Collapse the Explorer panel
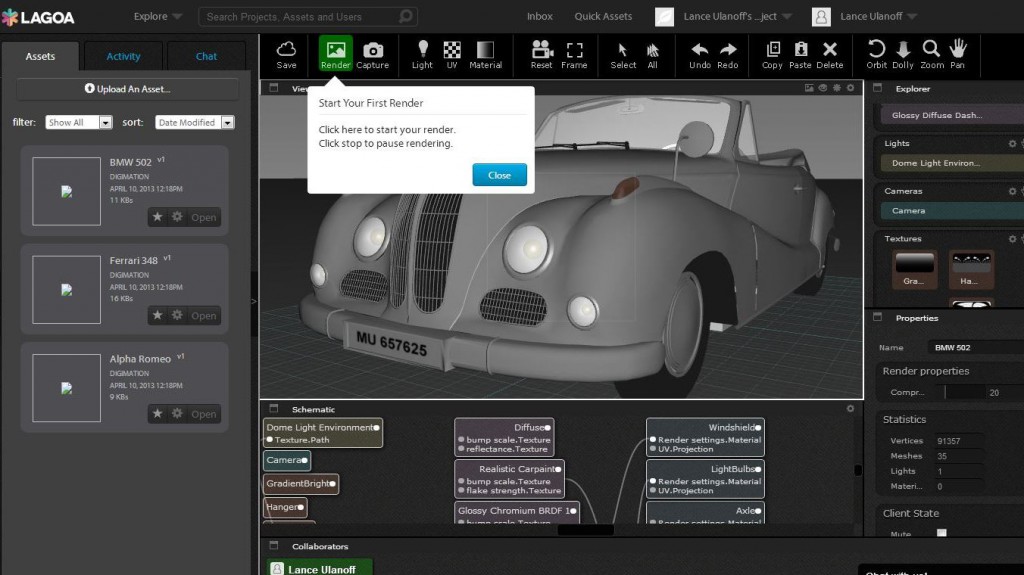1024x575 pixels. (x=878, y=88)
